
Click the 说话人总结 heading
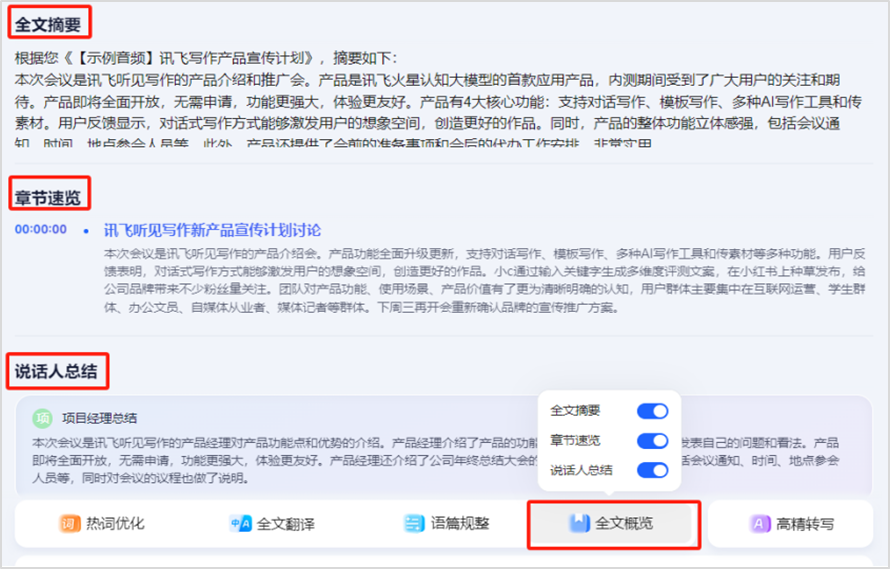tap(56, 371)
